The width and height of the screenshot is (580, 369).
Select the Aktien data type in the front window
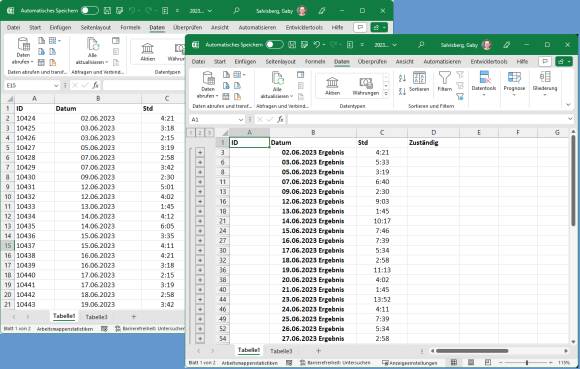pos(332,86)
